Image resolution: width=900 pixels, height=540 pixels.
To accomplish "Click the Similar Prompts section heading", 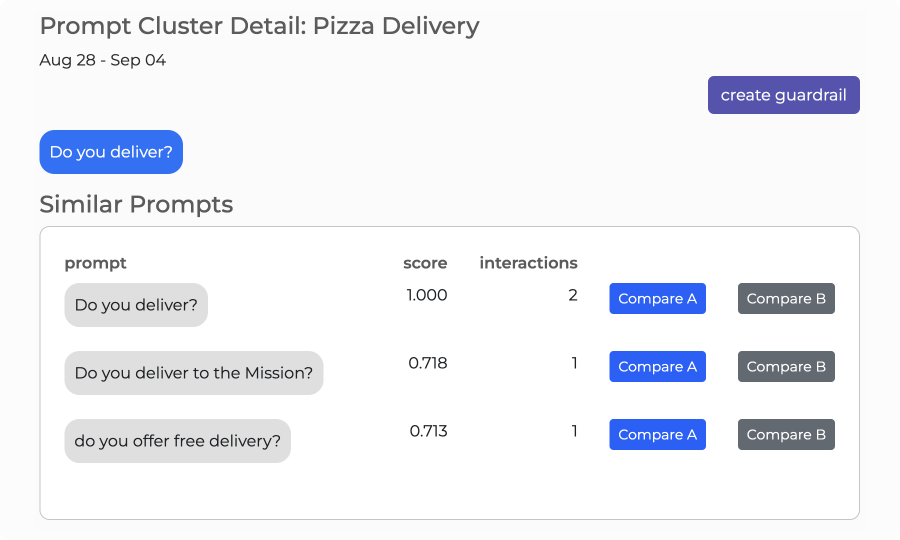I will 136,205.
